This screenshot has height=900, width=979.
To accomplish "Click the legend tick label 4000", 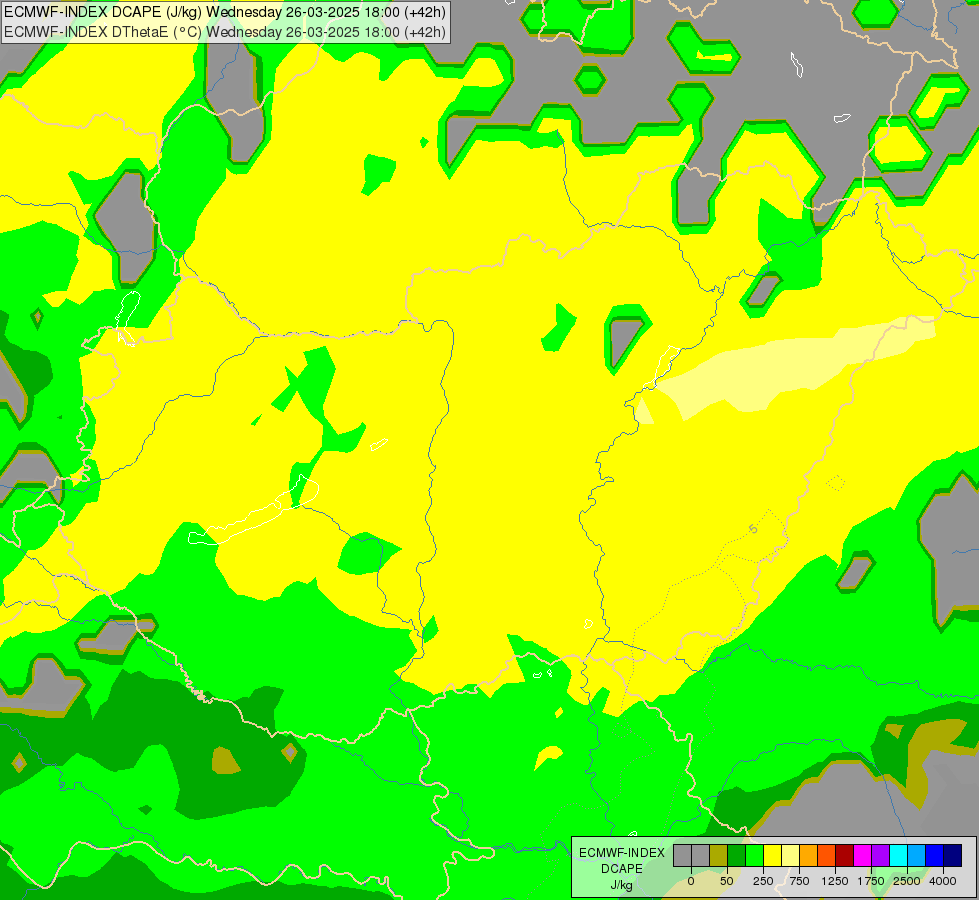I will tap(943, 881).
